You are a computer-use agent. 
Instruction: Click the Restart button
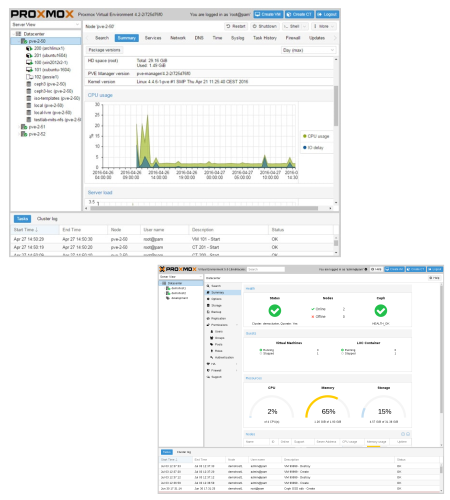236,26
